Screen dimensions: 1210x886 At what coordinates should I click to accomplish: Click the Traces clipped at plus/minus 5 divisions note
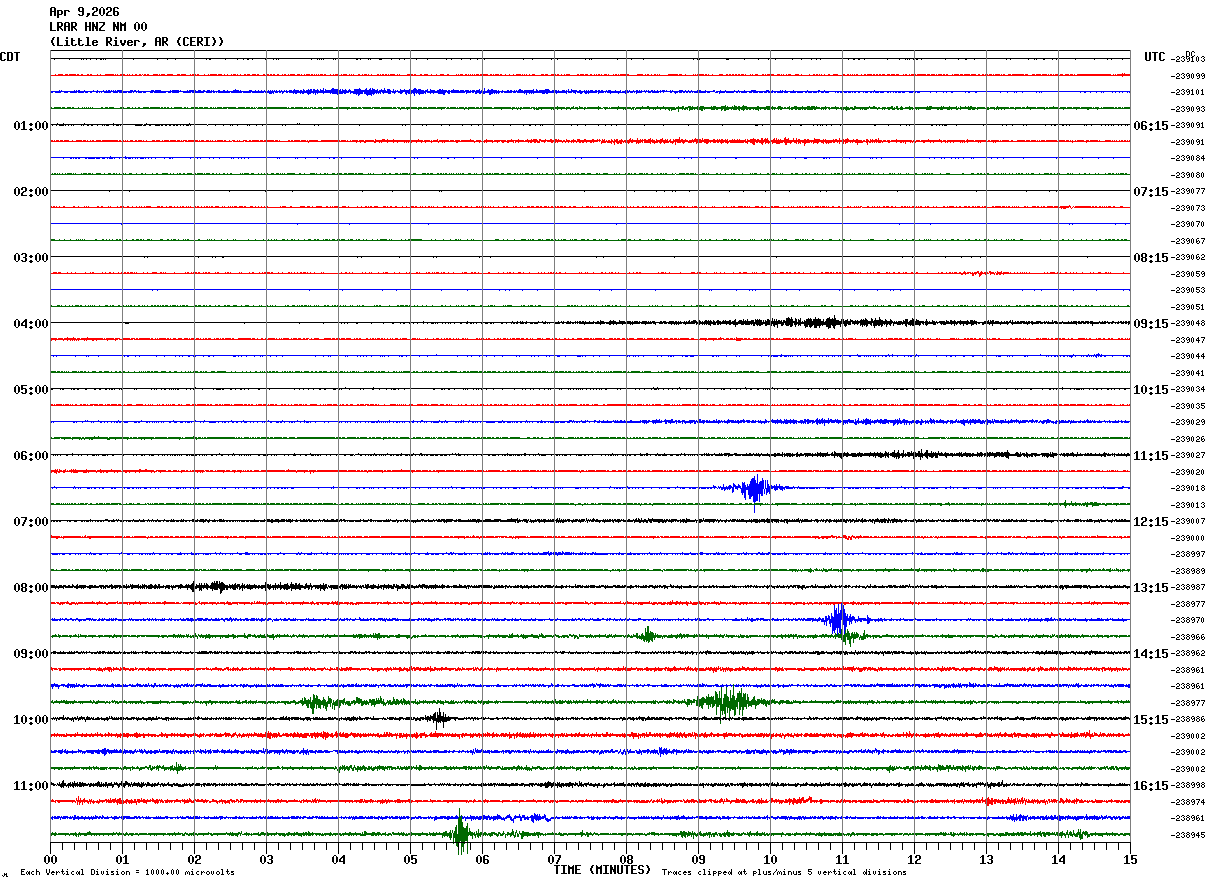(784, 873)
